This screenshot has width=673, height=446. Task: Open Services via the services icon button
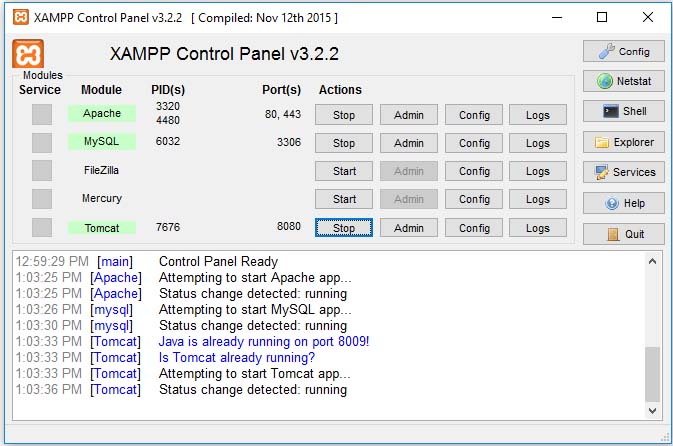coord(624,172)
